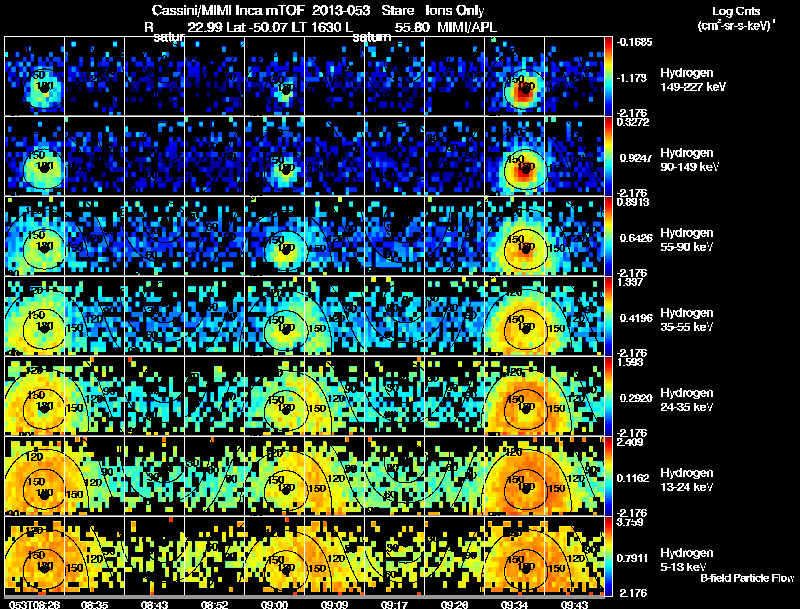Select the 'Hydrogen 13-24 keV' row label

(x=686, y=480)
